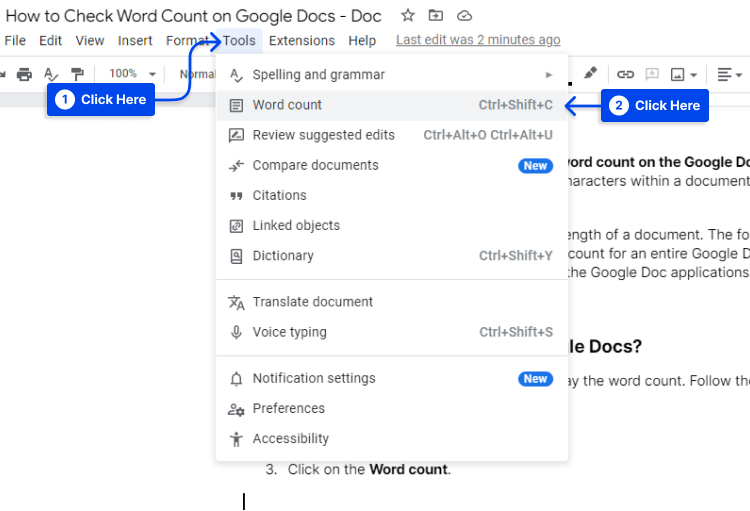Open the Extensions menu
The width and height of the screenshot is (750, 511).
[x=302, y=41]
